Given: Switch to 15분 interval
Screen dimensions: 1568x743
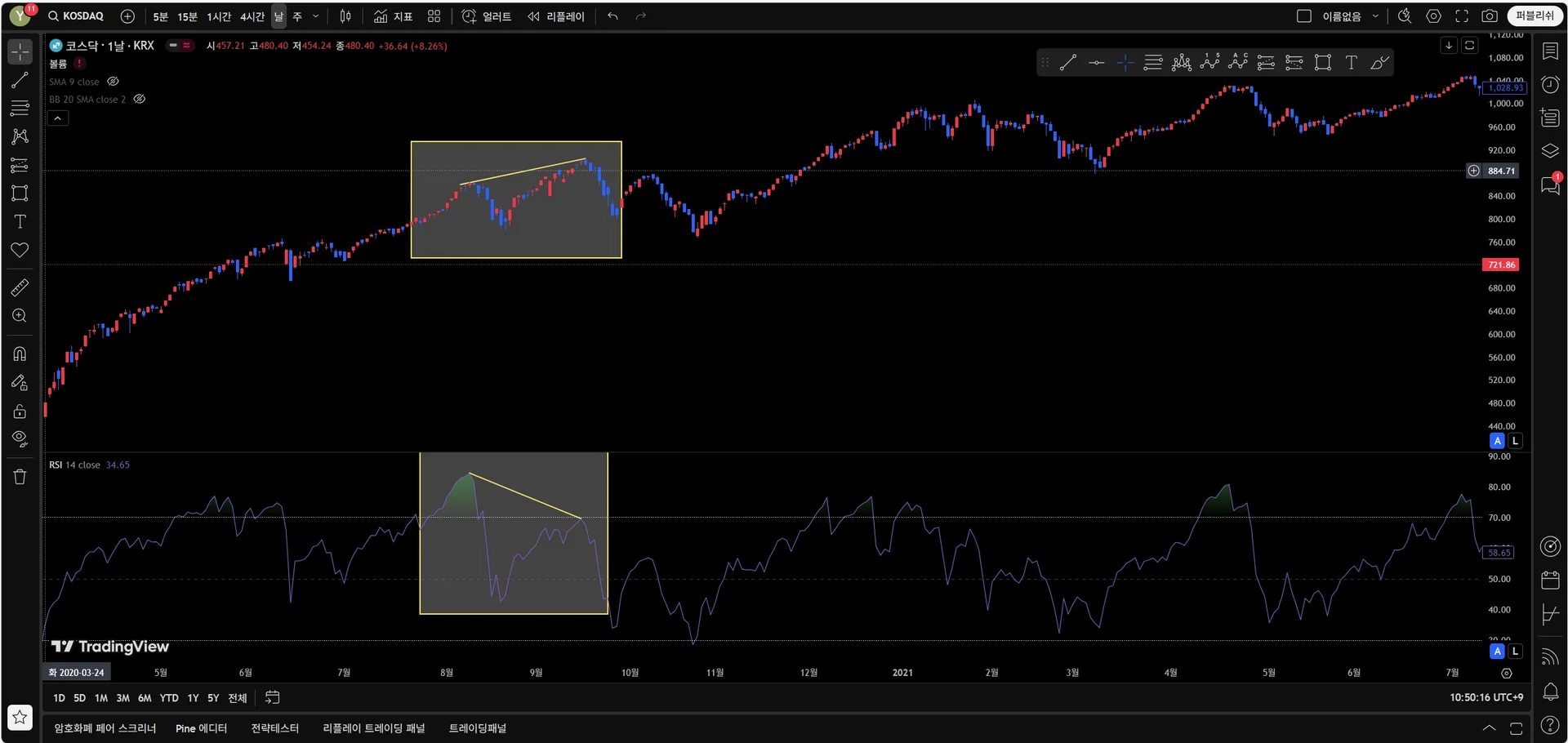Looking at the screenshot, I should pos(188,16).
